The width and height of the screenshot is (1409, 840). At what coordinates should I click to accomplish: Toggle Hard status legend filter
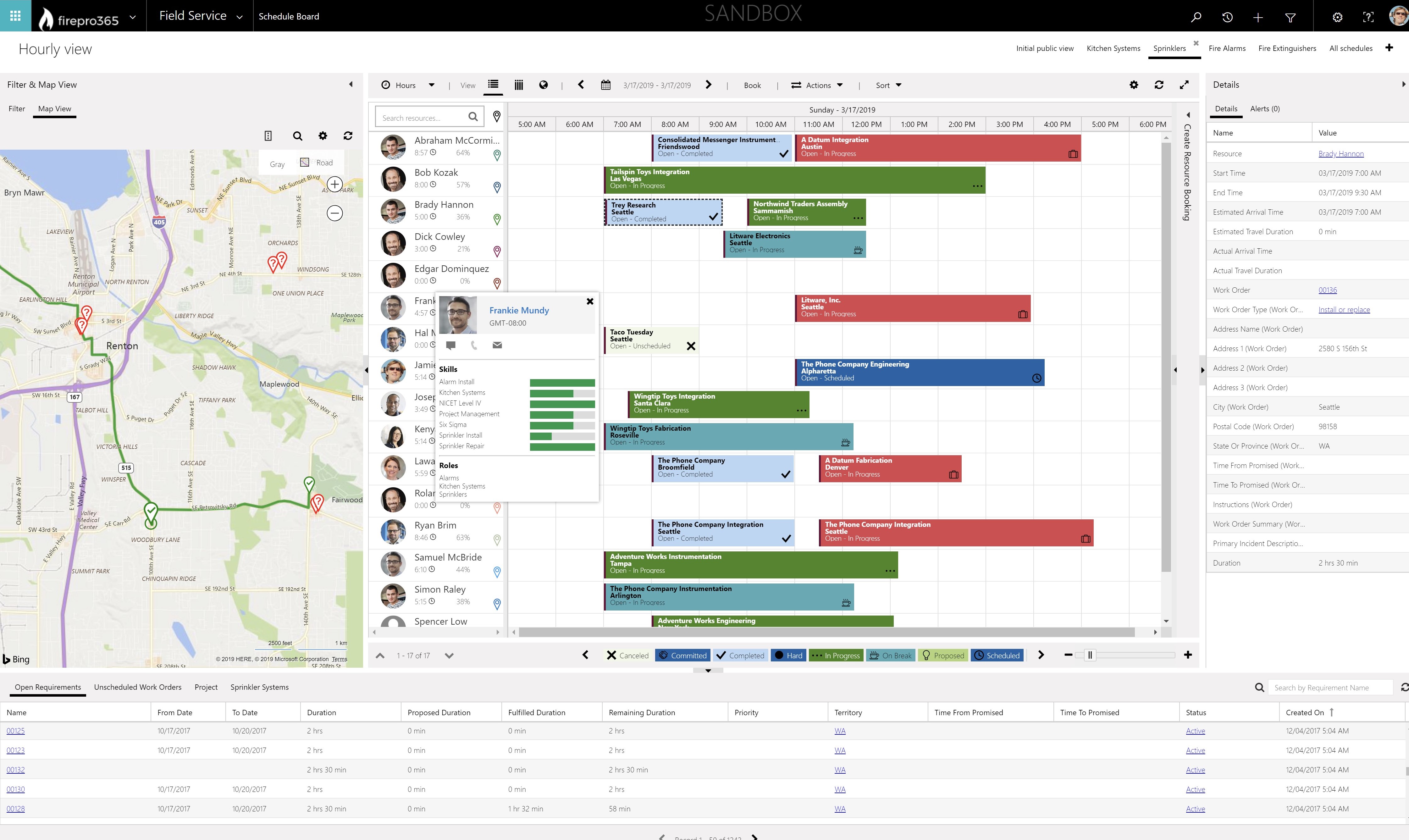pyautogui.click(x=788, y=655)
